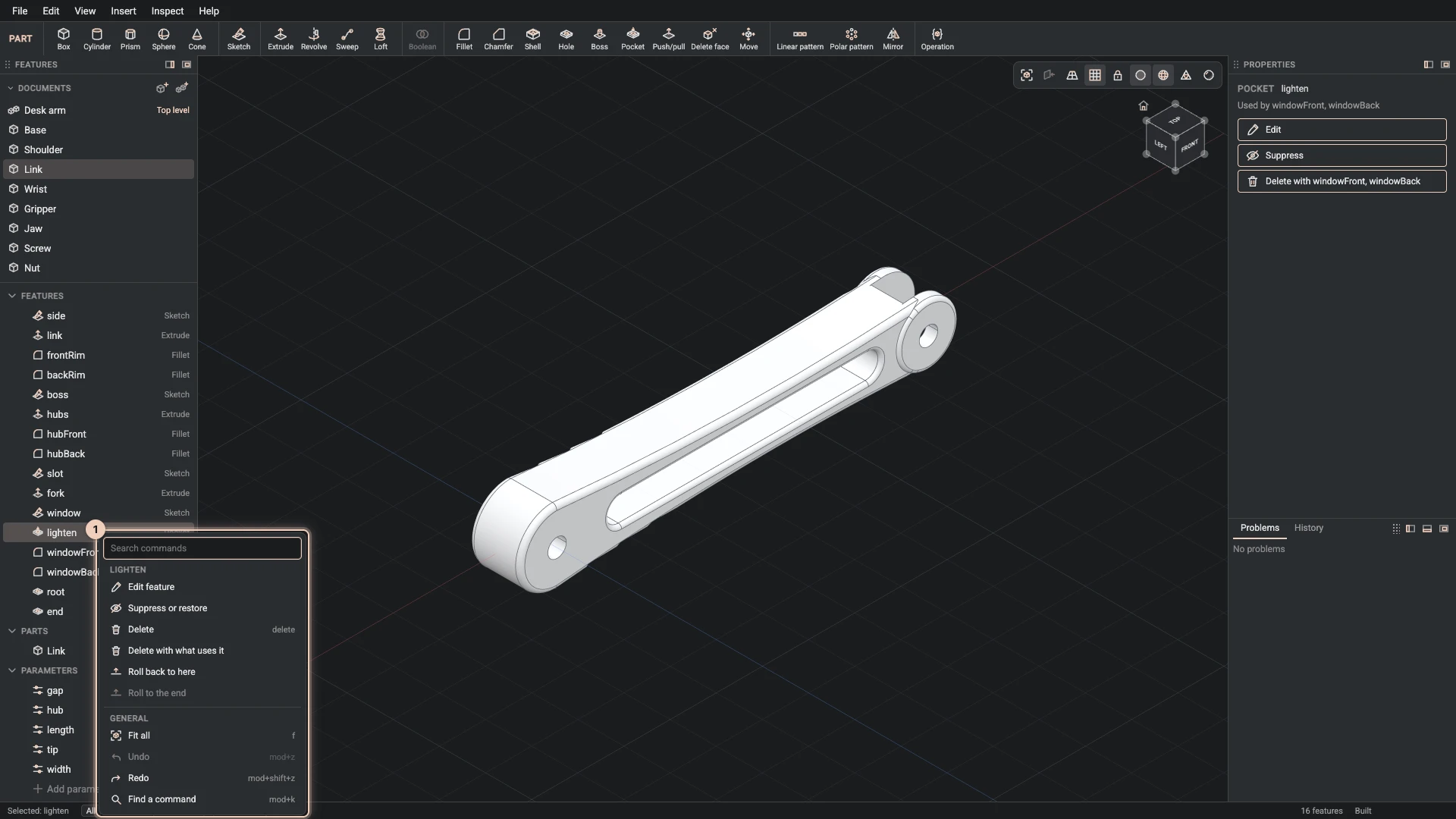Viewport: 1456px width, 819px height.
Task: Open the Inspect menu
Action: pyautogui.click(x=168, y=11)
